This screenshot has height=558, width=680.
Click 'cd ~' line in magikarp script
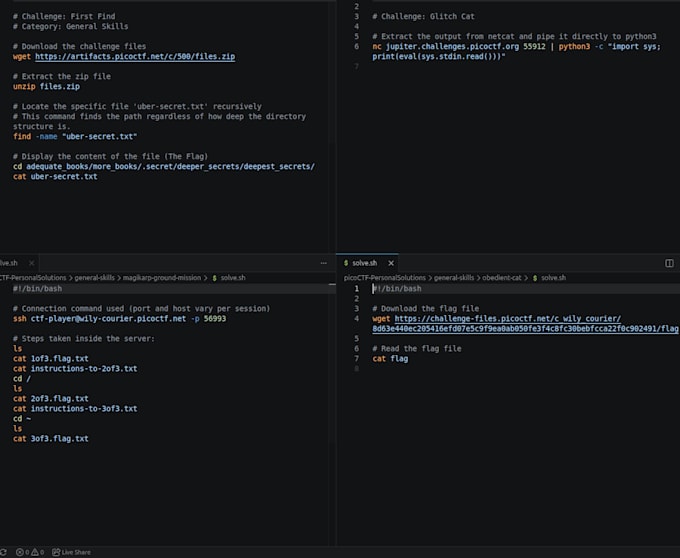click(22, 418)
